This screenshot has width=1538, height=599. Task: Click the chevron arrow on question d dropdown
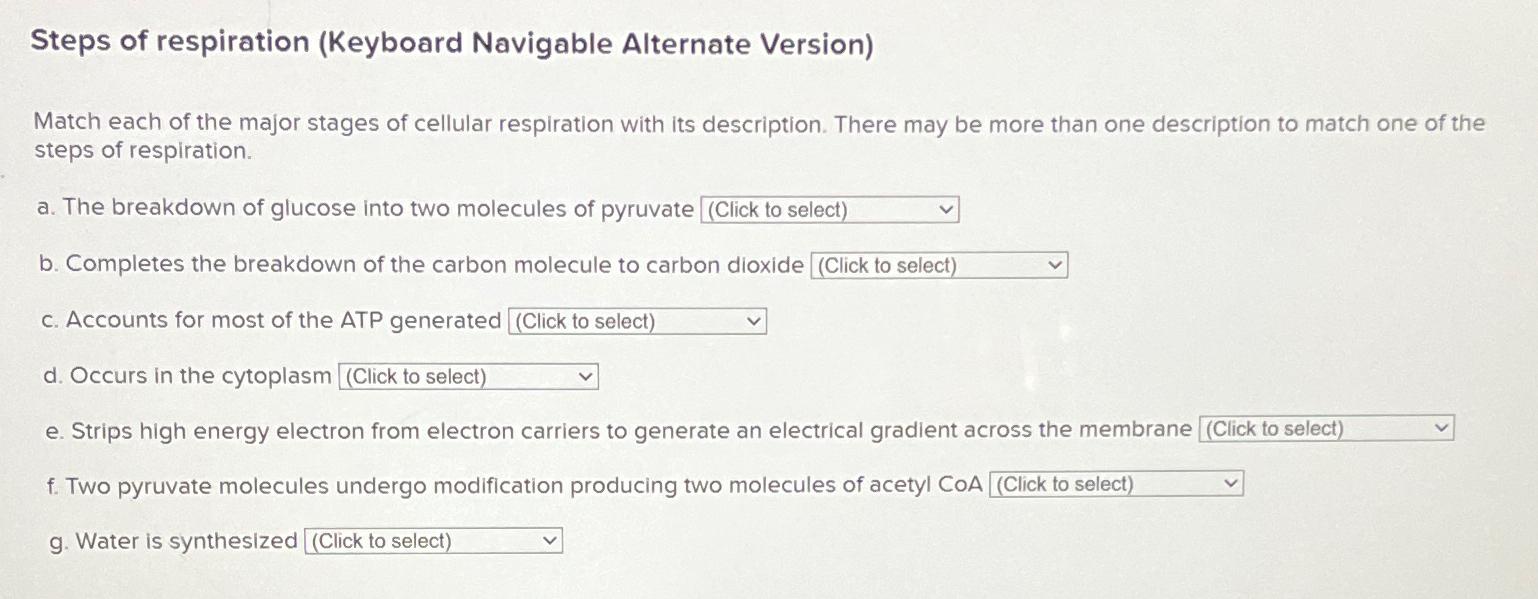(585, 376)
